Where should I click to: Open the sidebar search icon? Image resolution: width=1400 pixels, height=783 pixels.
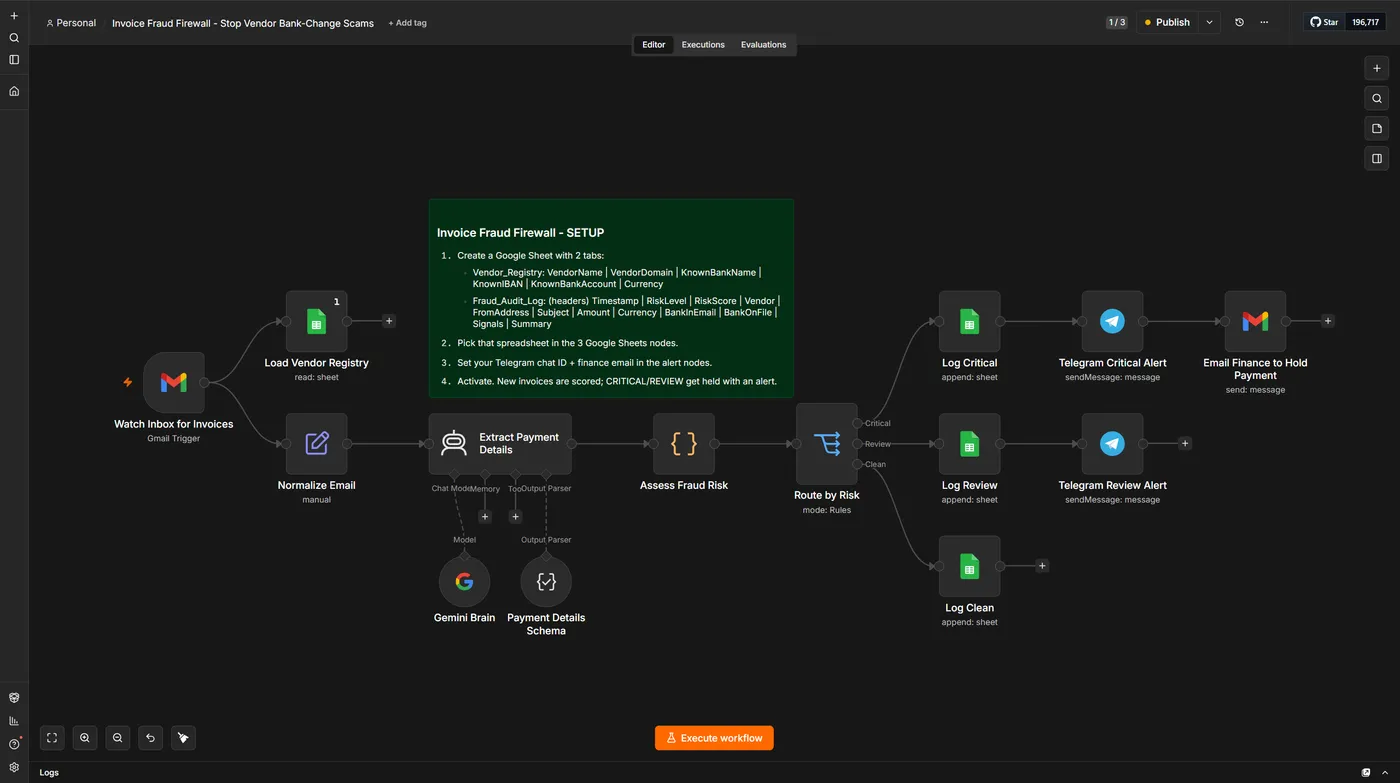14,38
